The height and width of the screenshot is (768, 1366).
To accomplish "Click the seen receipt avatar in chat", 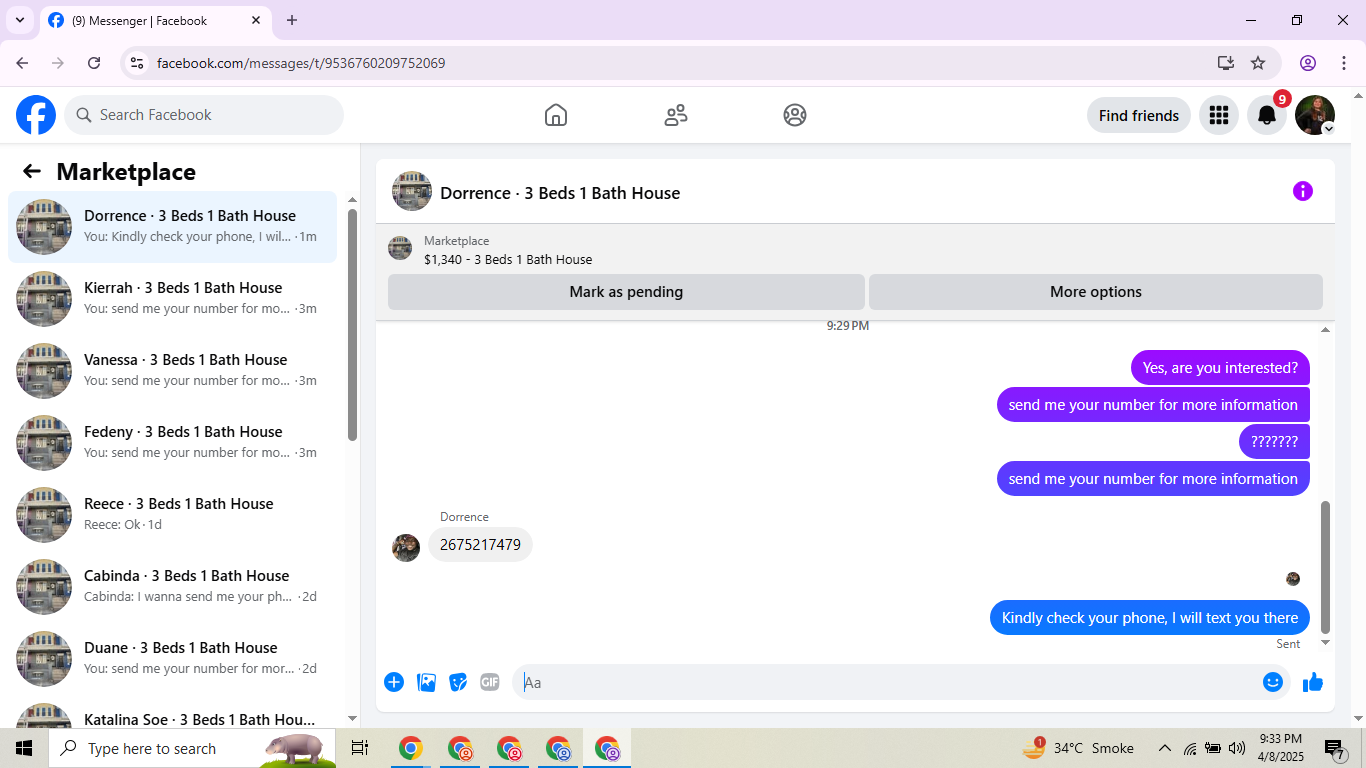I will (x=1292, y=579).
